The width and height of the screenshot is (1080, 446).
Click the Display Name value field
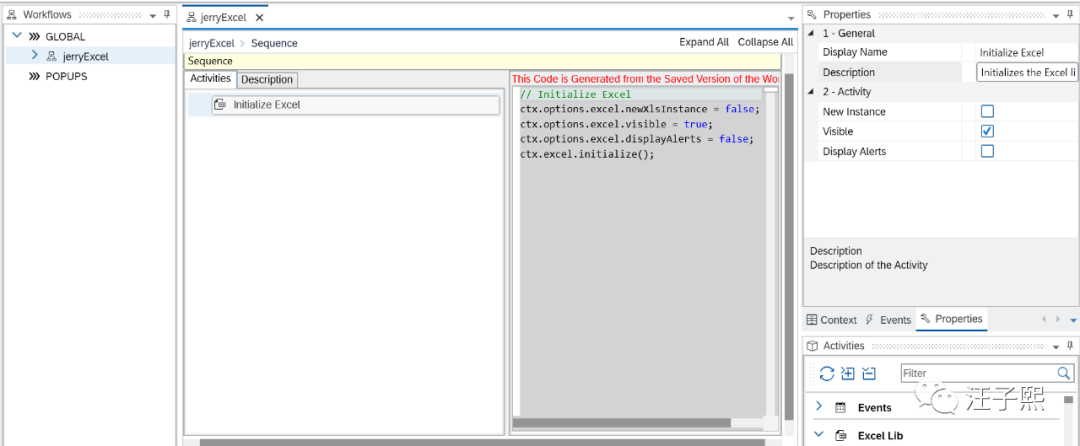click(x=1027, y=52)
